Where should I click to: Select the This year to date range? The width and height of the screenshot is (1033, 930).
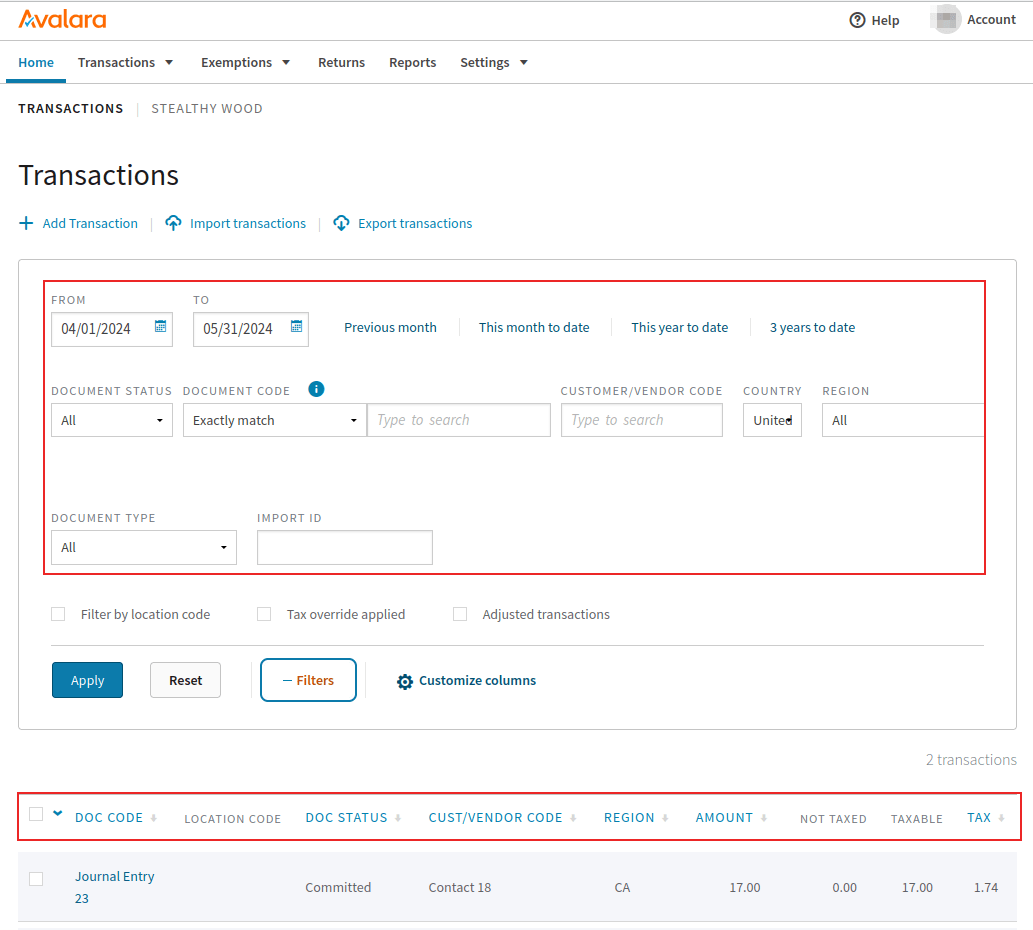click(679, 327)
